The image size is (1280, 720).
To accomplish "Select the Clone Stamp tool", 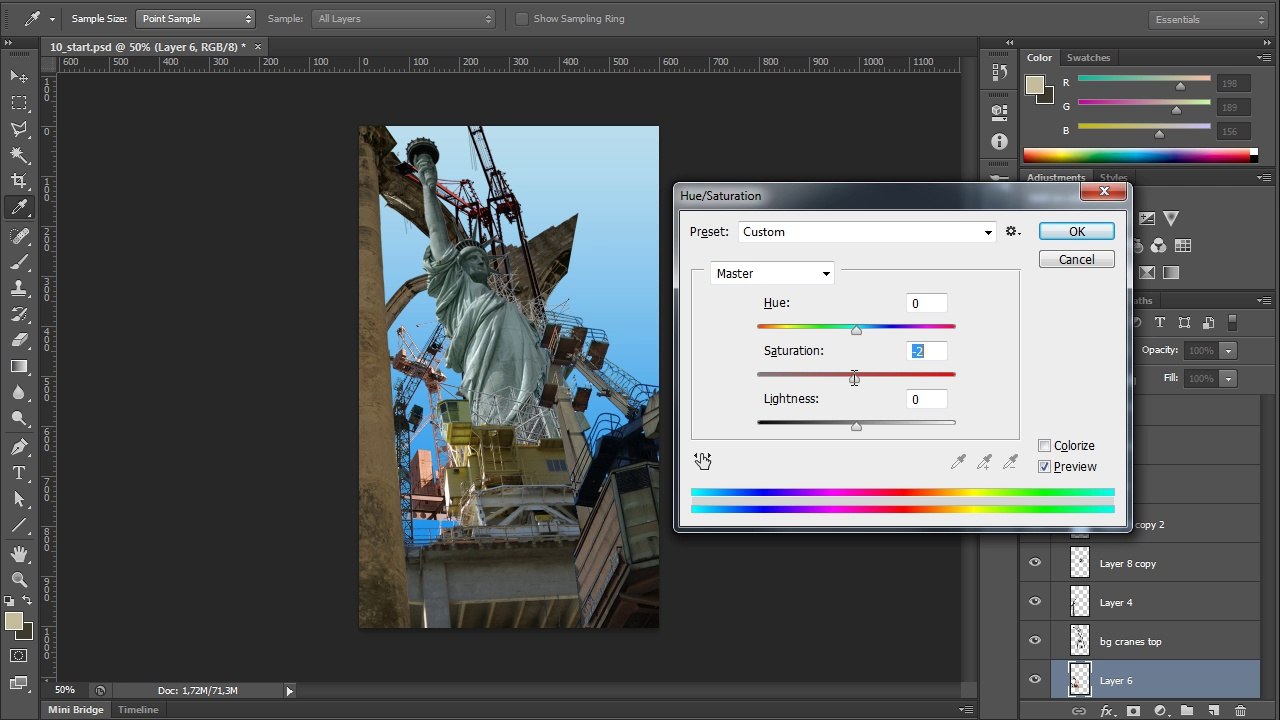I will tap(19, 288).
